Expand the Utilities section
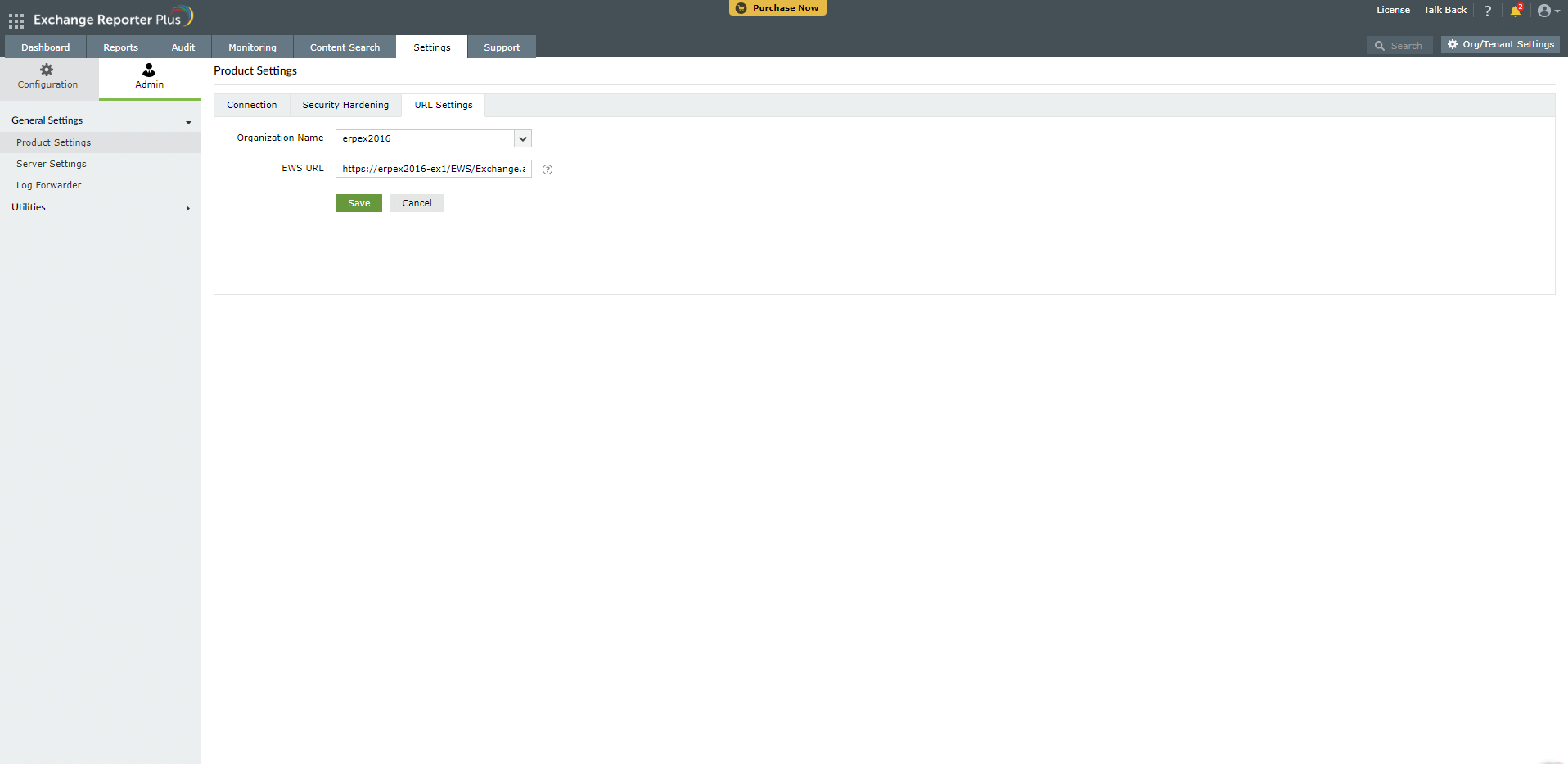 (x=100, y=207)
